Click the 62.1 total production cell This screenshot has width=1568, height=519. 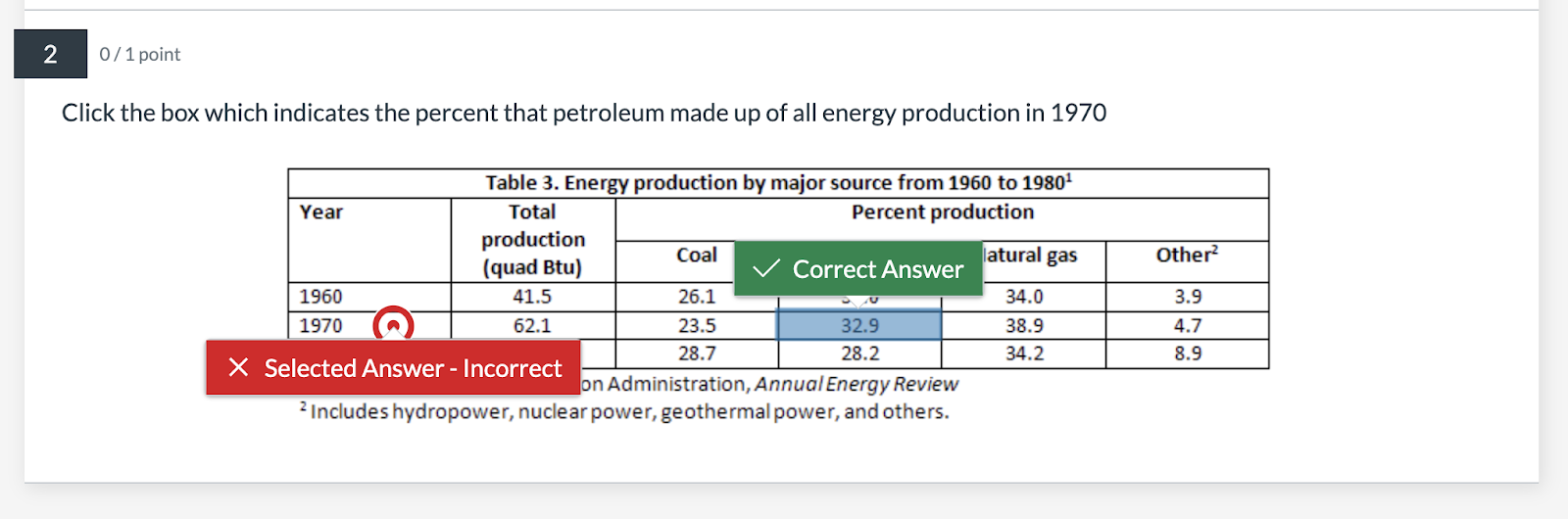(x=532, y=326)
